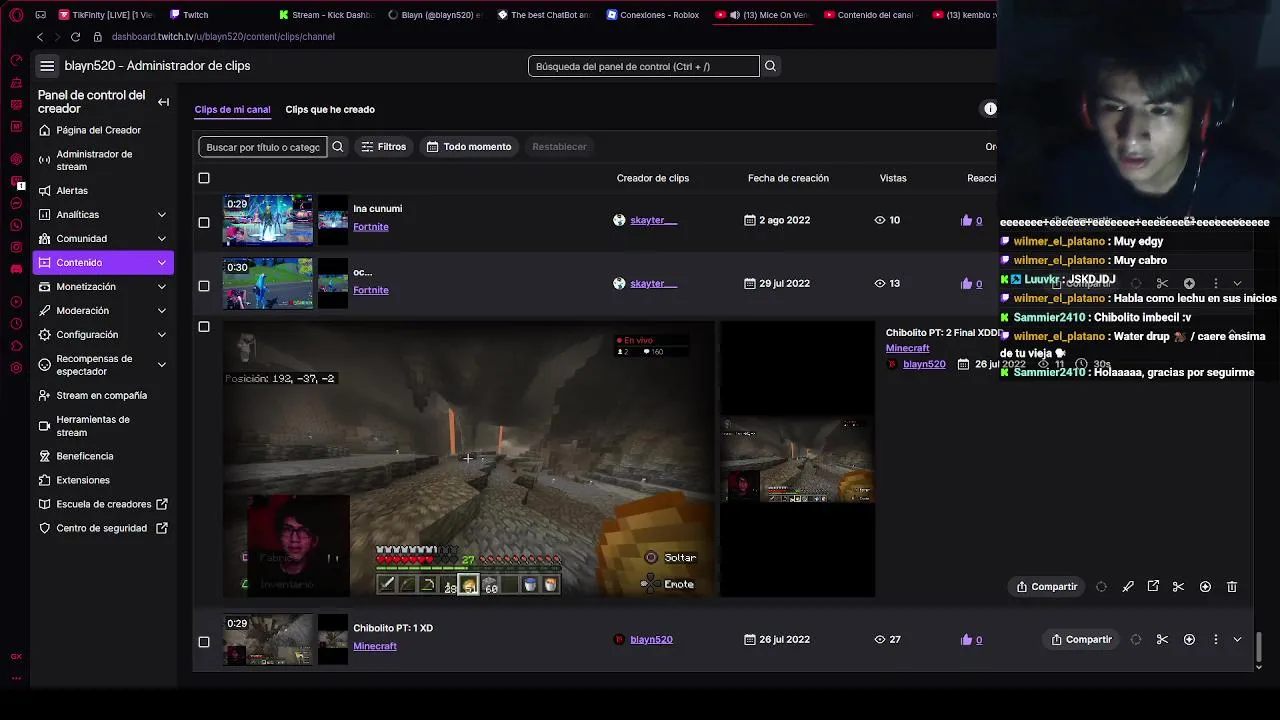Check the Ina cunumi clip checkbox
Image resolution: width=1280 pixels, height=720 pixels.
pyautogui.click(x=204, y=222)
